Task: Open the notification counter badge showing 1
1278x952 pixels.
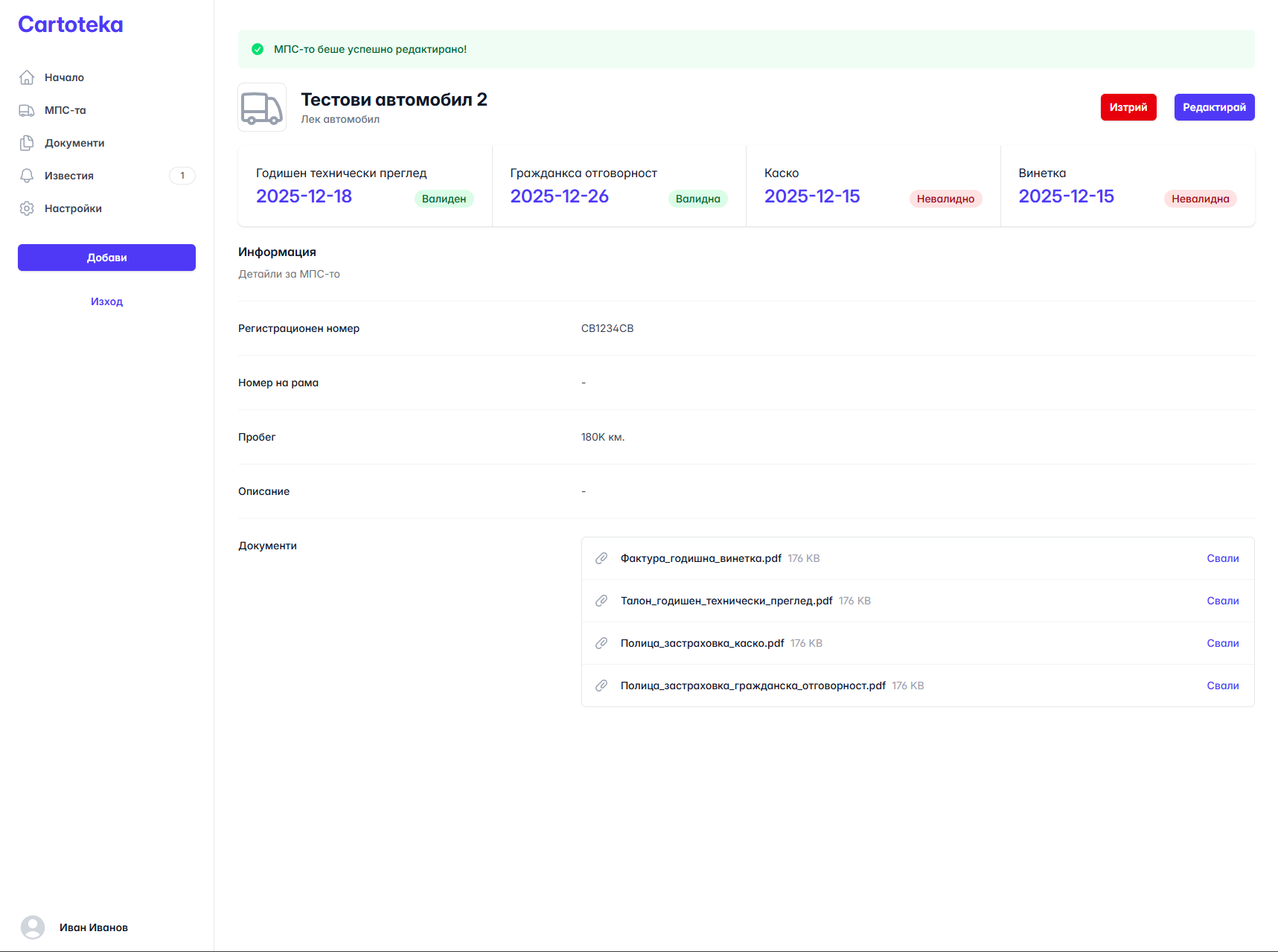Action: 182,176
